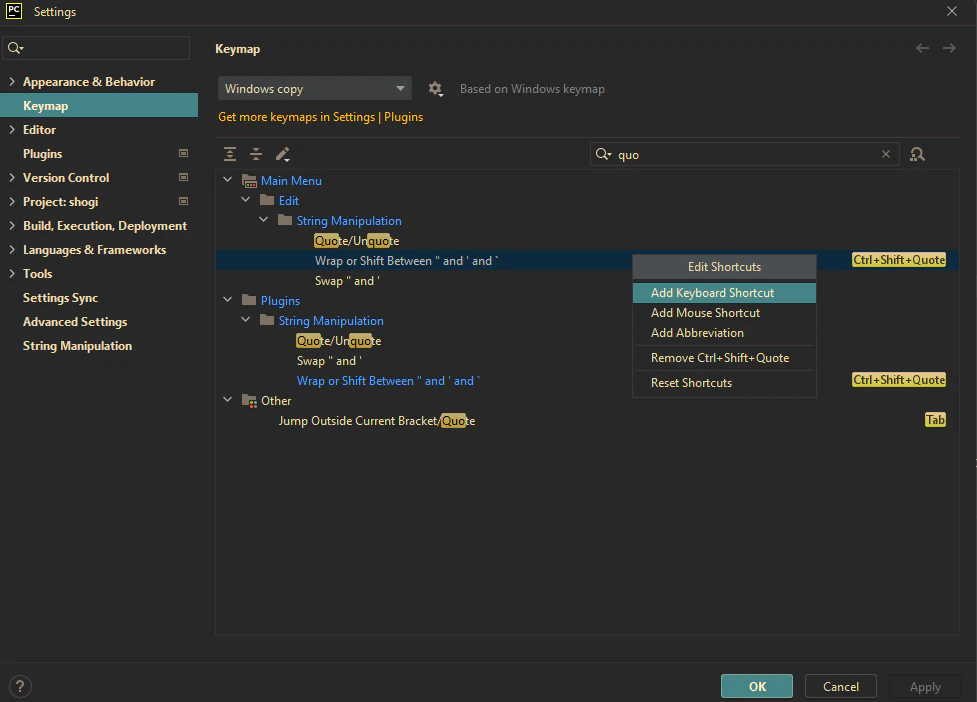
Task: Expand Appearance & Behavior section
Action: coord(12,82)
